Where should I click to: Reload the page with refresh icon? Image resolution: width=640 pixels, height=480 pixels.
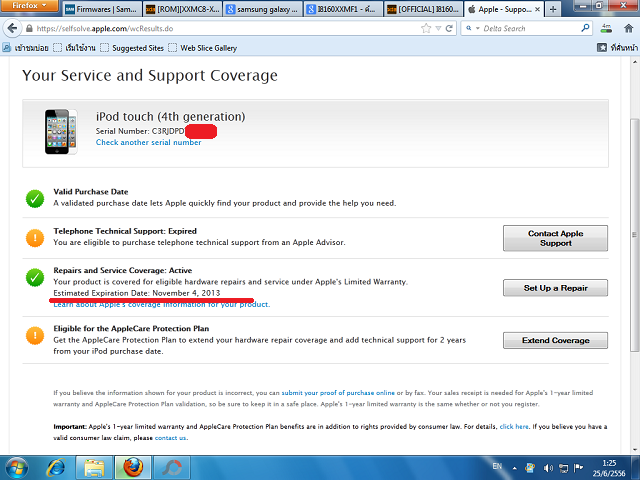449,29
